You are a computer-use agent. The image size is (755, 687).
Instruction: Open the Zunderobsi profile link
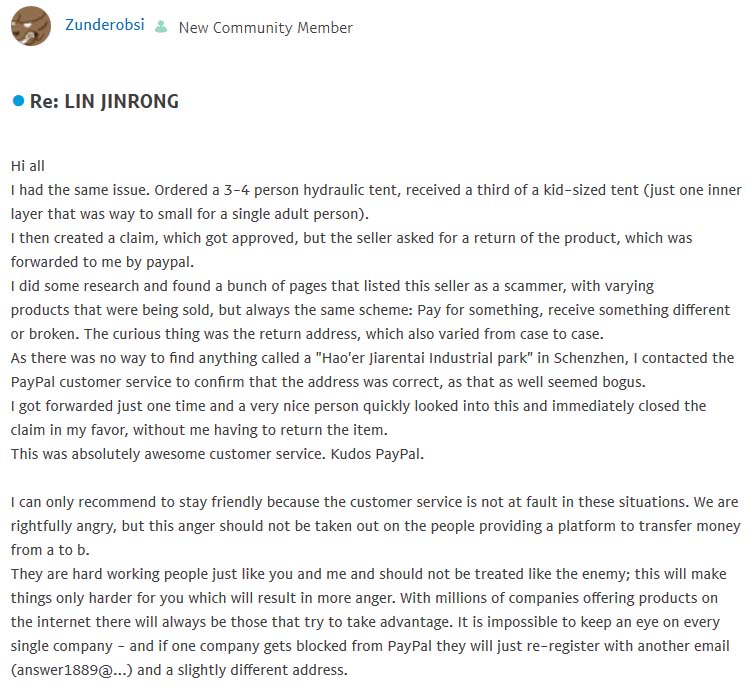(x=105, y=26)
